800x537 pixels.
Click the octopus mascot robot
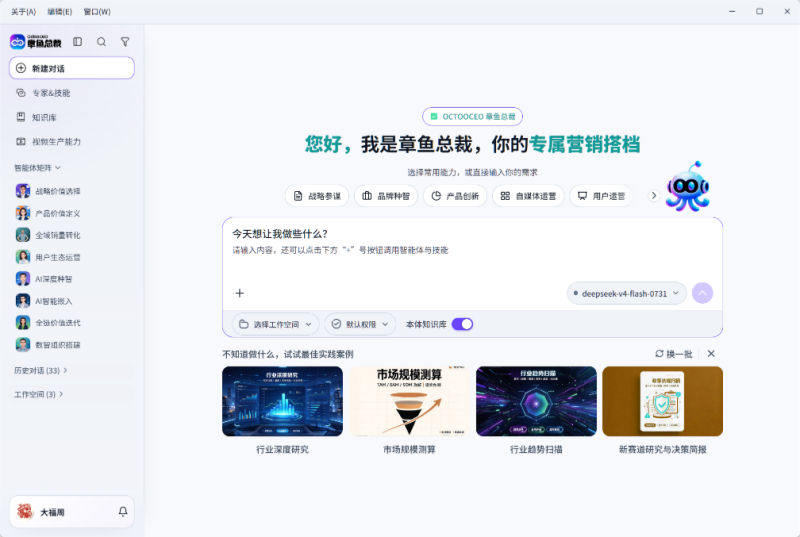pyautogui.click(x=688, y=187)
